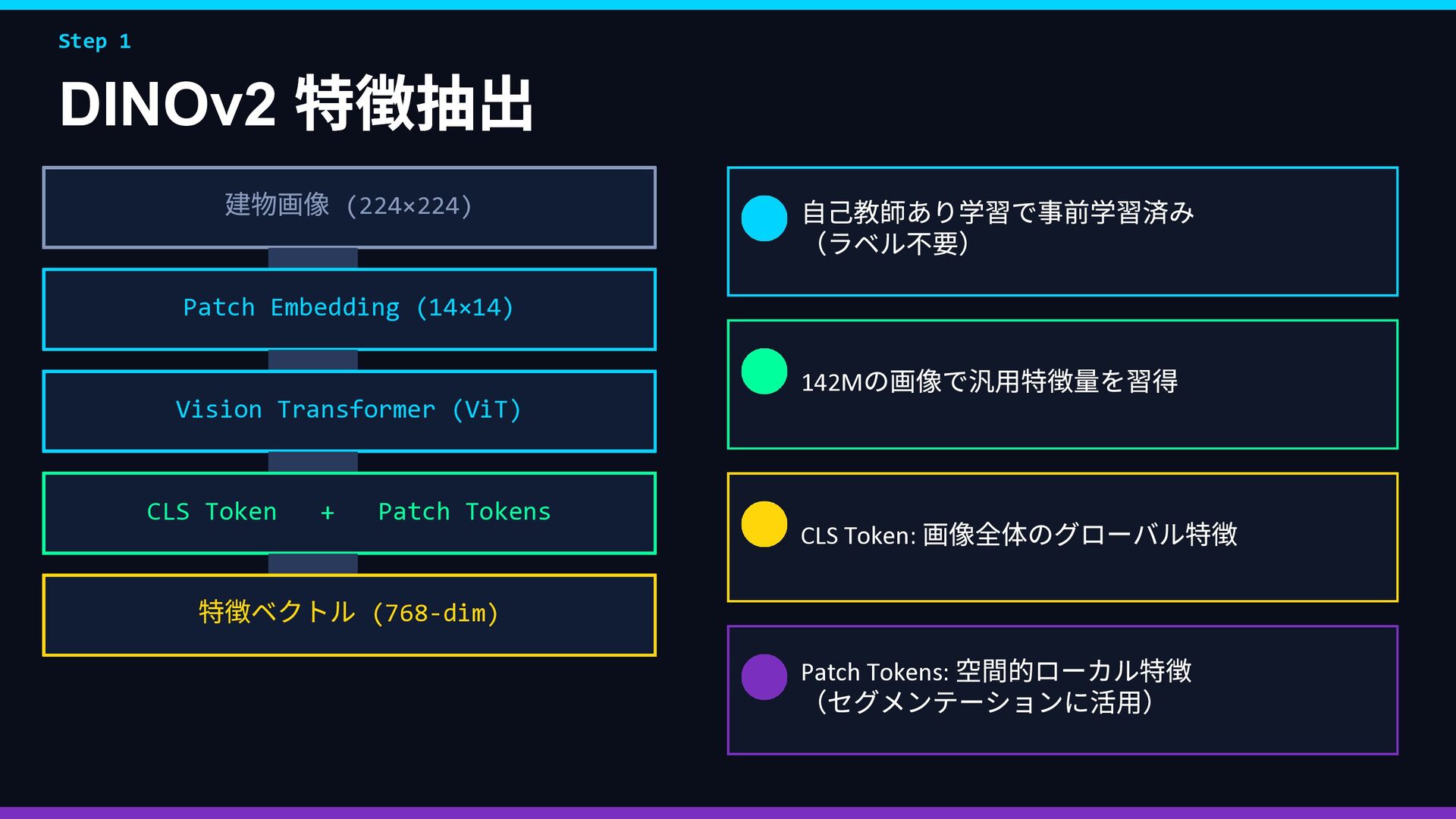Select the "DINOv2 特徴抽出" title
Image resolution: width=1456 pixels, height=819 pixels.
point(296,104)
